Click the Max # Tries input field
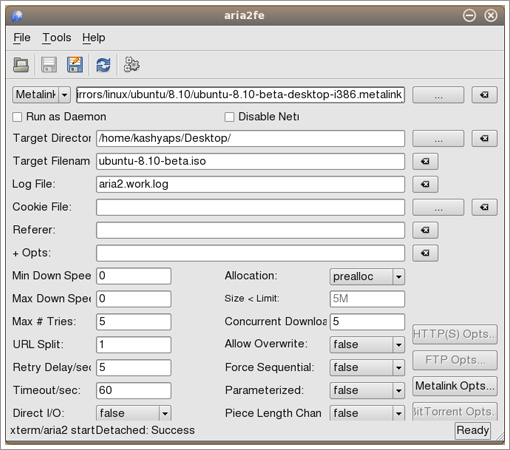Image resolution: width=510 pixels, height=450 pixels. click(134, 322)
